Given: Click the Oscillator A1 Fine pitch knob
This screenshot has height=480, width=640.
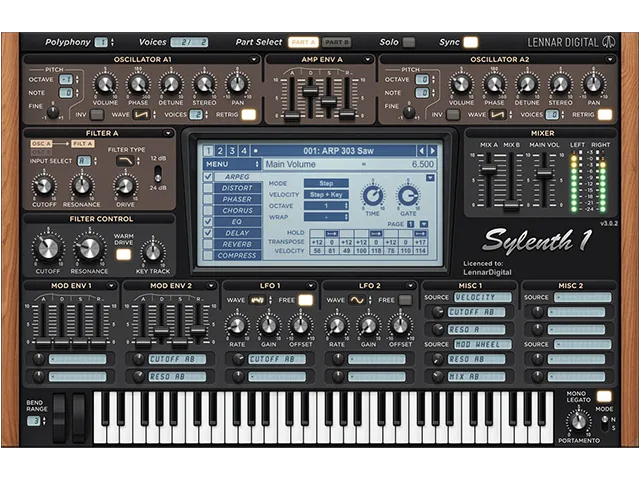Looking at the screenshot, I should pos(53,111).
